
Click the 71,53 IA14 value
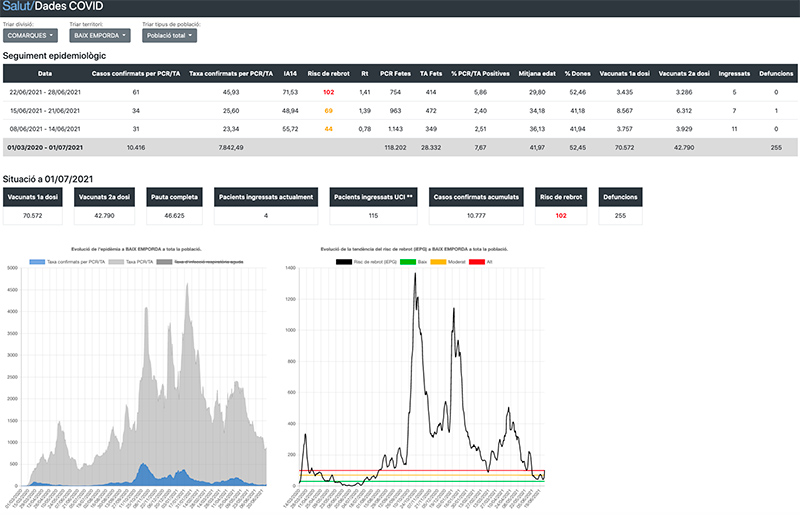pos(290,92)
